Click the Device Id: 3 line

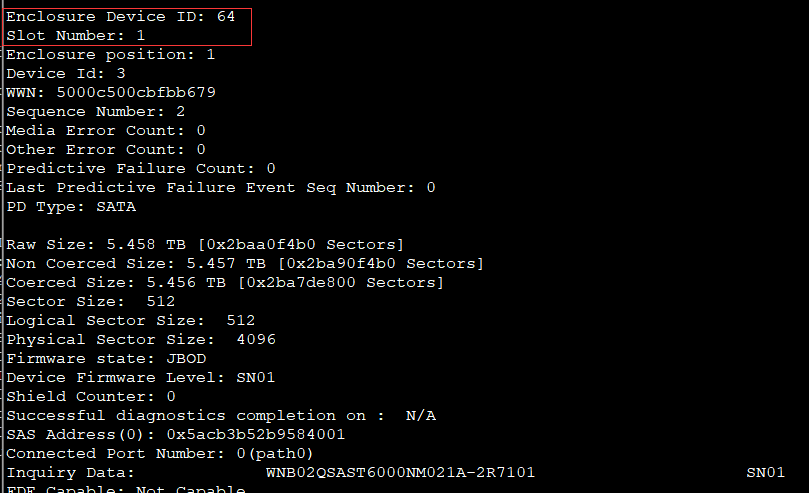(x=66, y=74)
